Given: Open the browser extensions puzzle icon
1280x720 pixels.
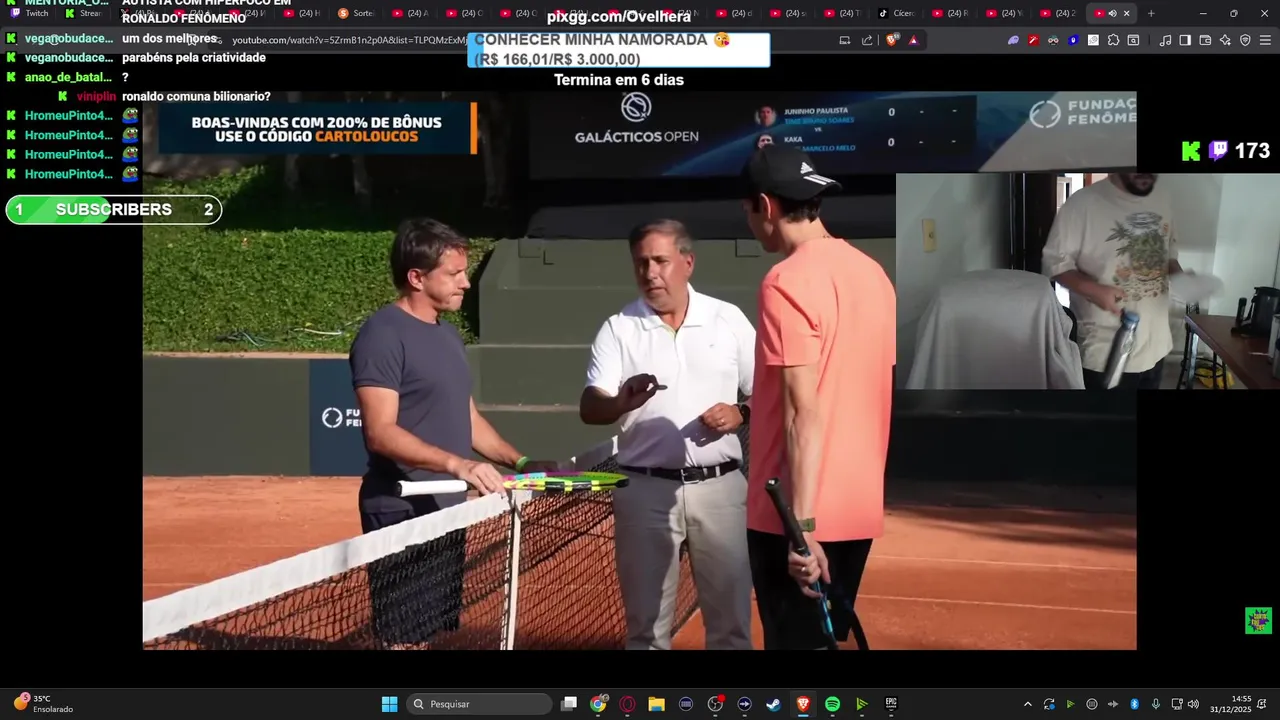Looking at the screenshot, I should [1113, 40].
